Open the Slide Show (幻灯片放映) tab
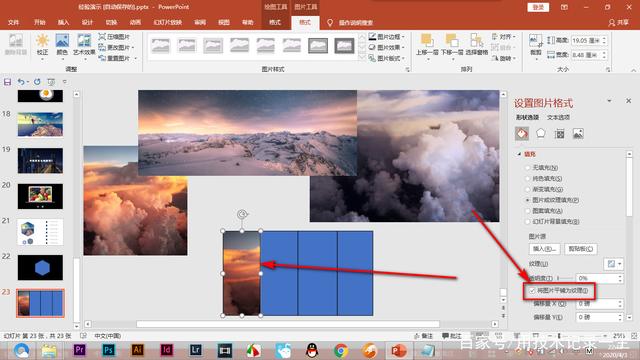Image resolution: width=640 pixels, height=360 pixels. click(x=168, y=22)
